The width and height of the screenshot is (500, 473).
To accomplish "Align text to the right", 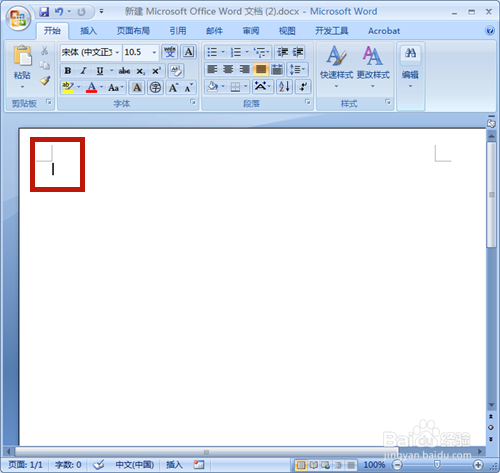I will click(x=244, y=69).
